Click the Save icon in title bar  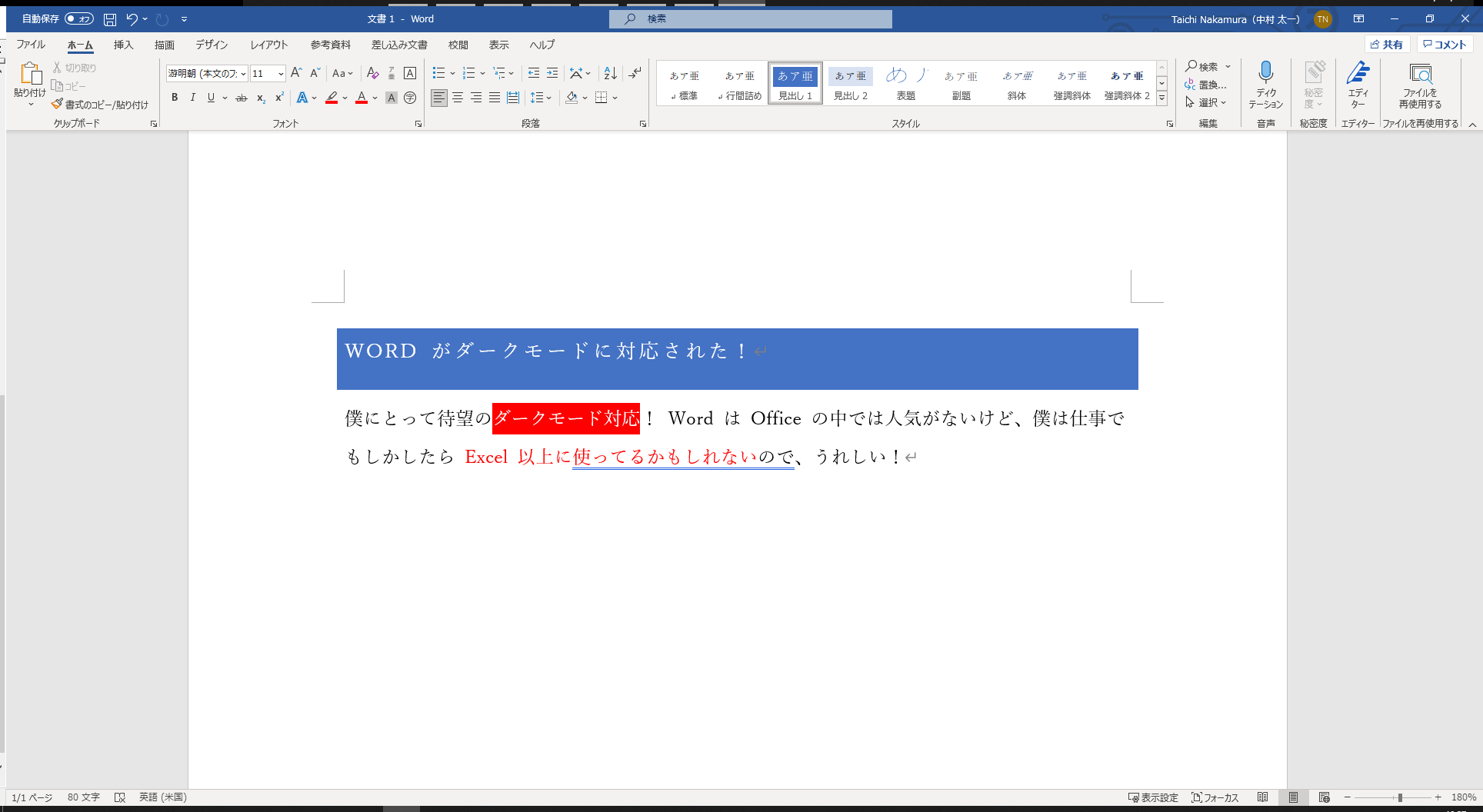tap(110, 19)
